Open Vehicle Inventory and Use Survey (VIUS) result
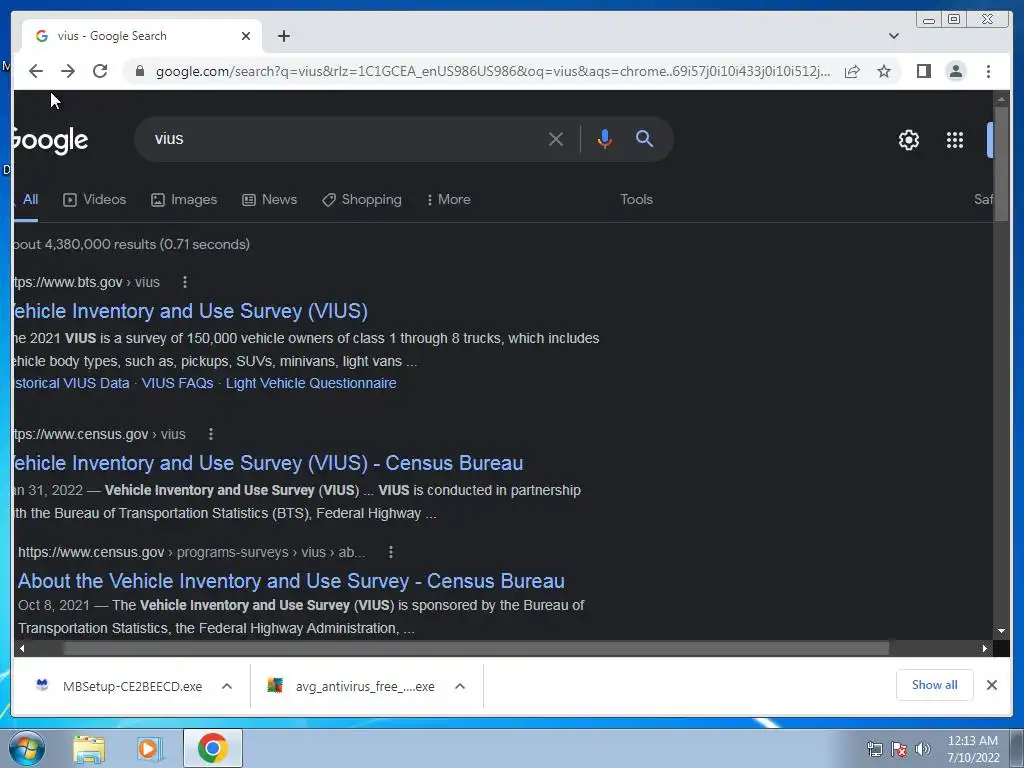The height and width of the screenshot is (768, 1024). pyautogui.click(x=190, y=311)
